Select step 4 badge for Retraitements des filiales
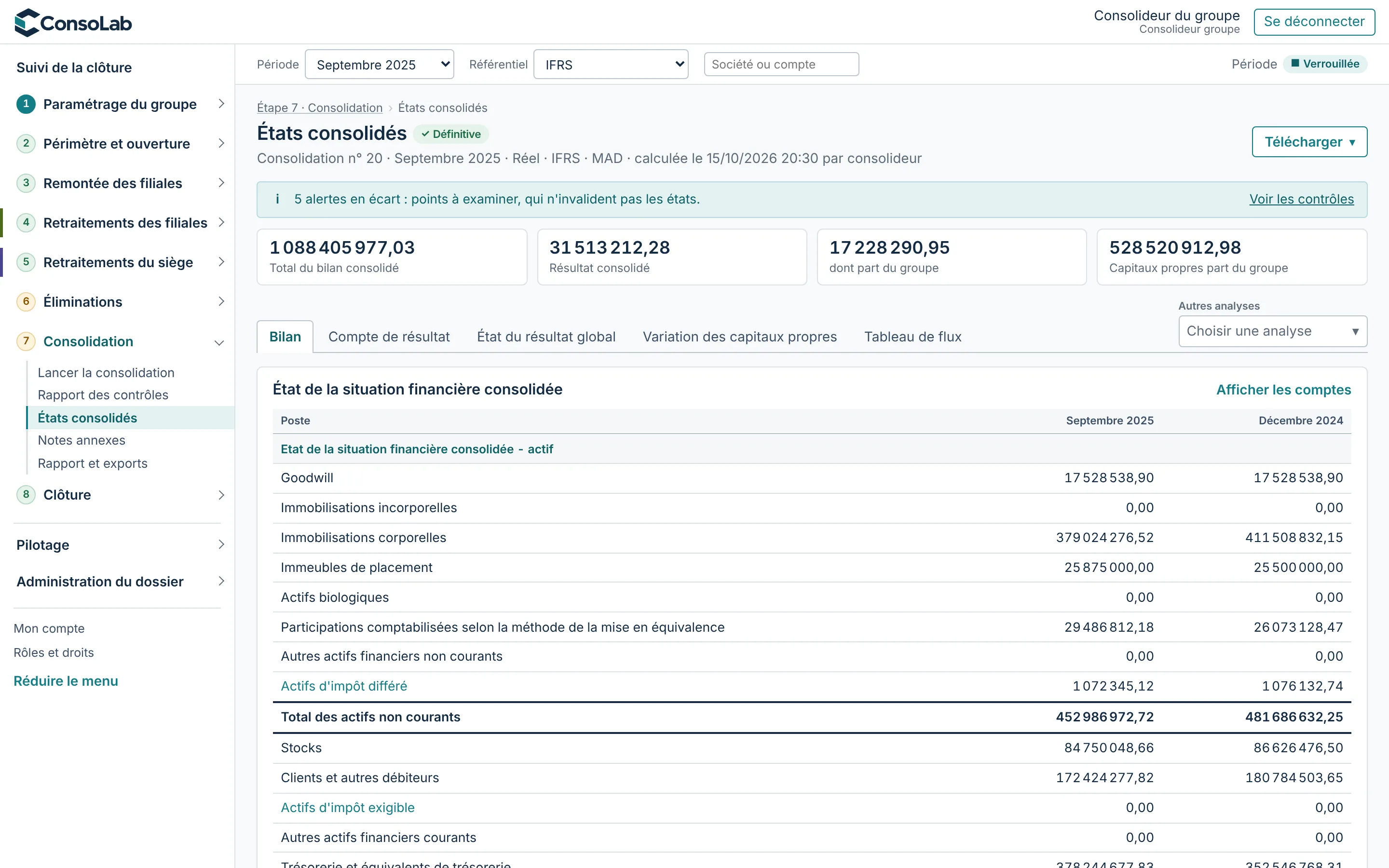The width and height of the screenshot is (1389, 868). coord(26,222)
